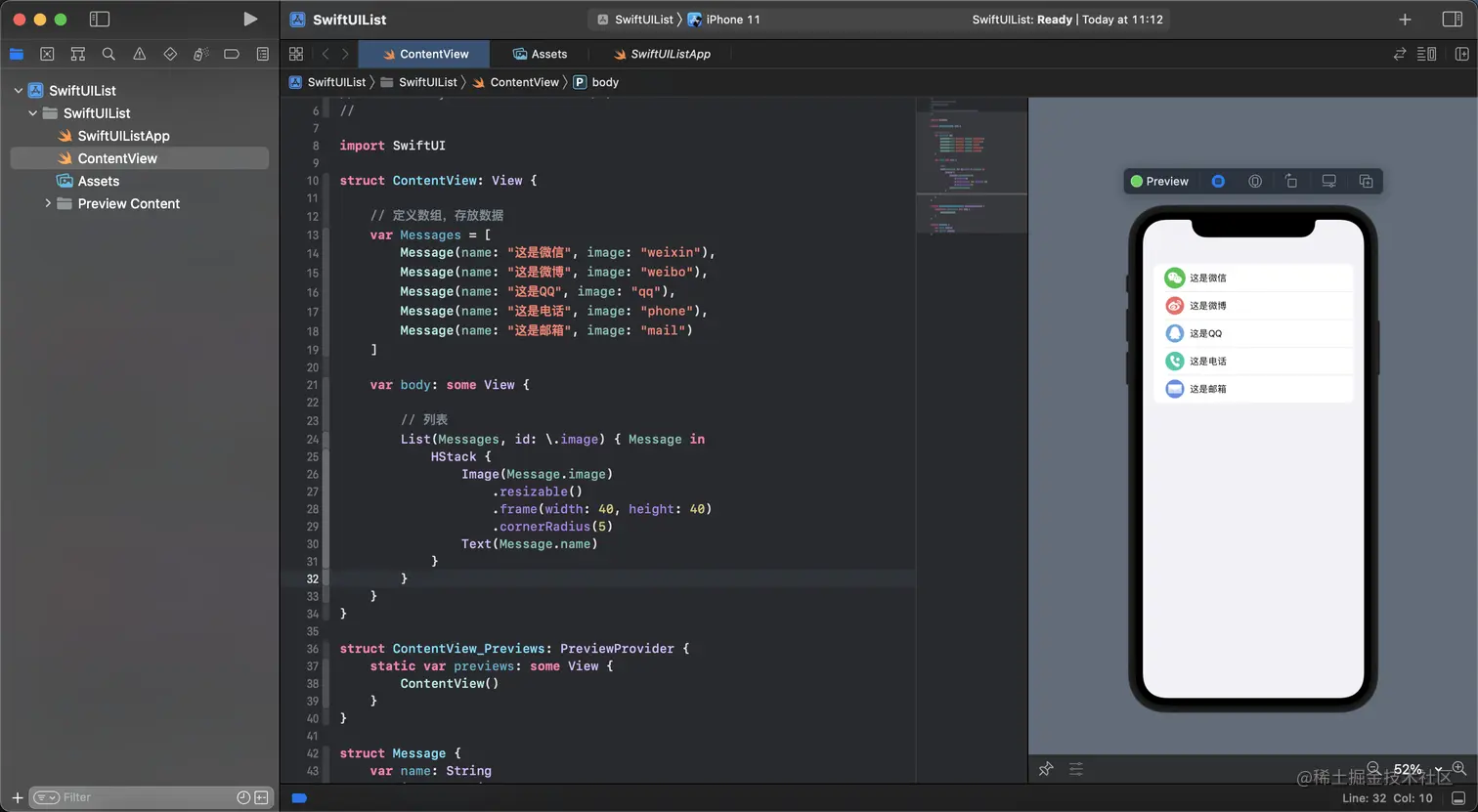
Task: Add new file with navigator plus button
Action: point(17,797)
